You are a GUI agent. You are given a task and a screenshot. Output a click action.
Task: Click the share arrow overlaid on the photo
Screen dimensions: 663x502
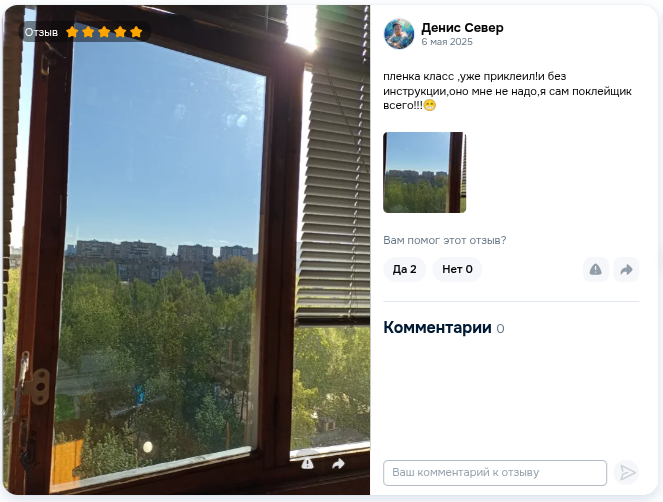[x=338, y=464]
